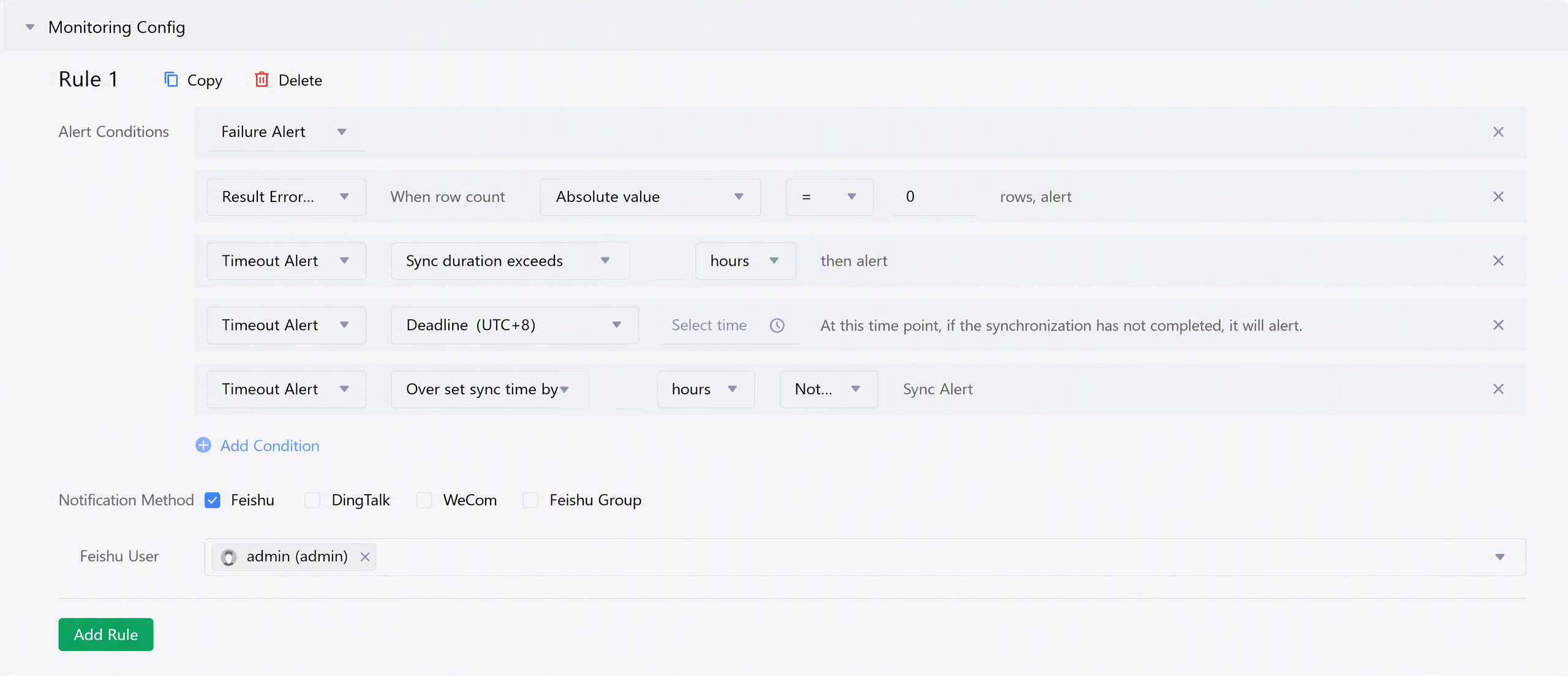Open Timeout Alert dropdown in sync duration row
The width and height of the screenshot is (1568, 676).
[286, 261]
